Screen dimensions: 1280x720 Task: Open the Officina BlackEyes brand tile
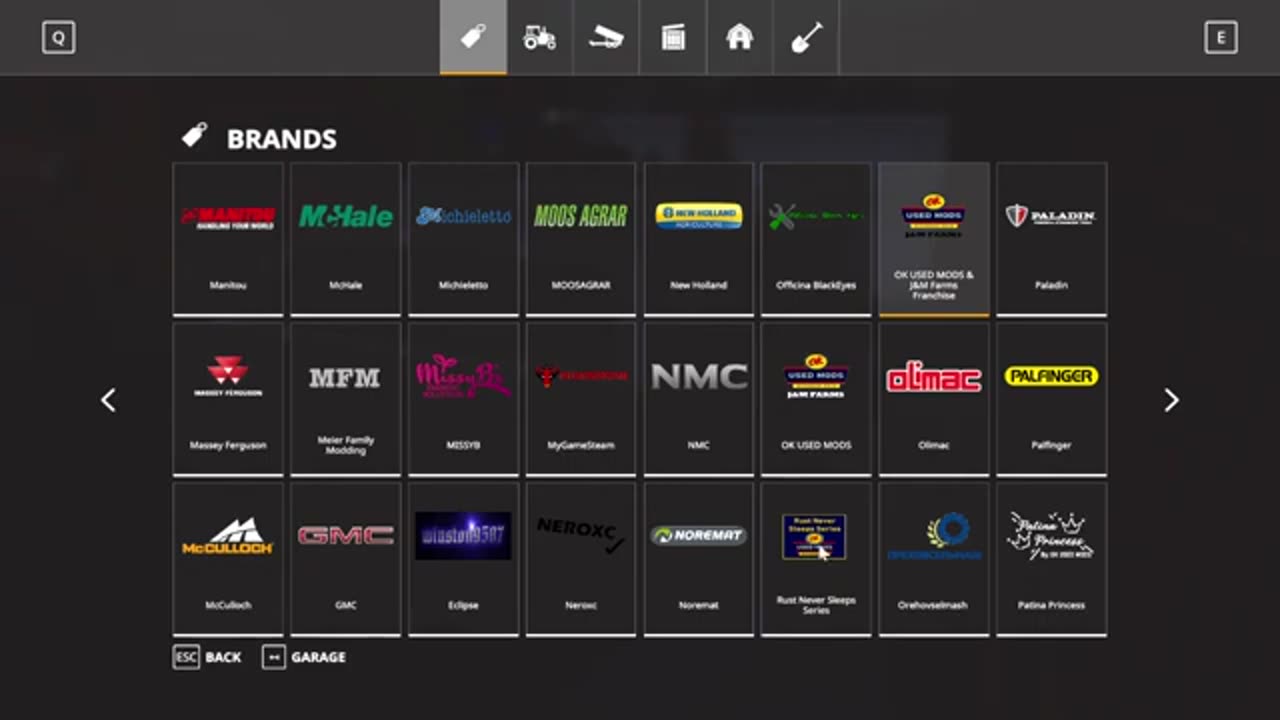(x=816, y=239)
